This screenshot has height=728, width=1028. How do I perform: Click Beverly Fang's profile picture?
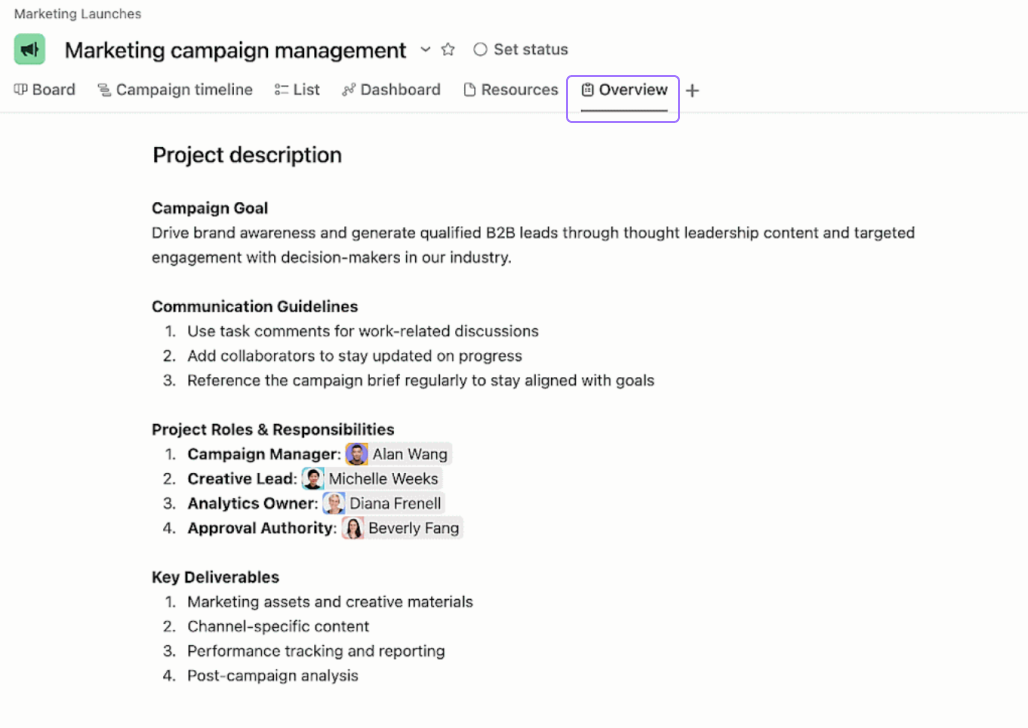click(353, 528)
